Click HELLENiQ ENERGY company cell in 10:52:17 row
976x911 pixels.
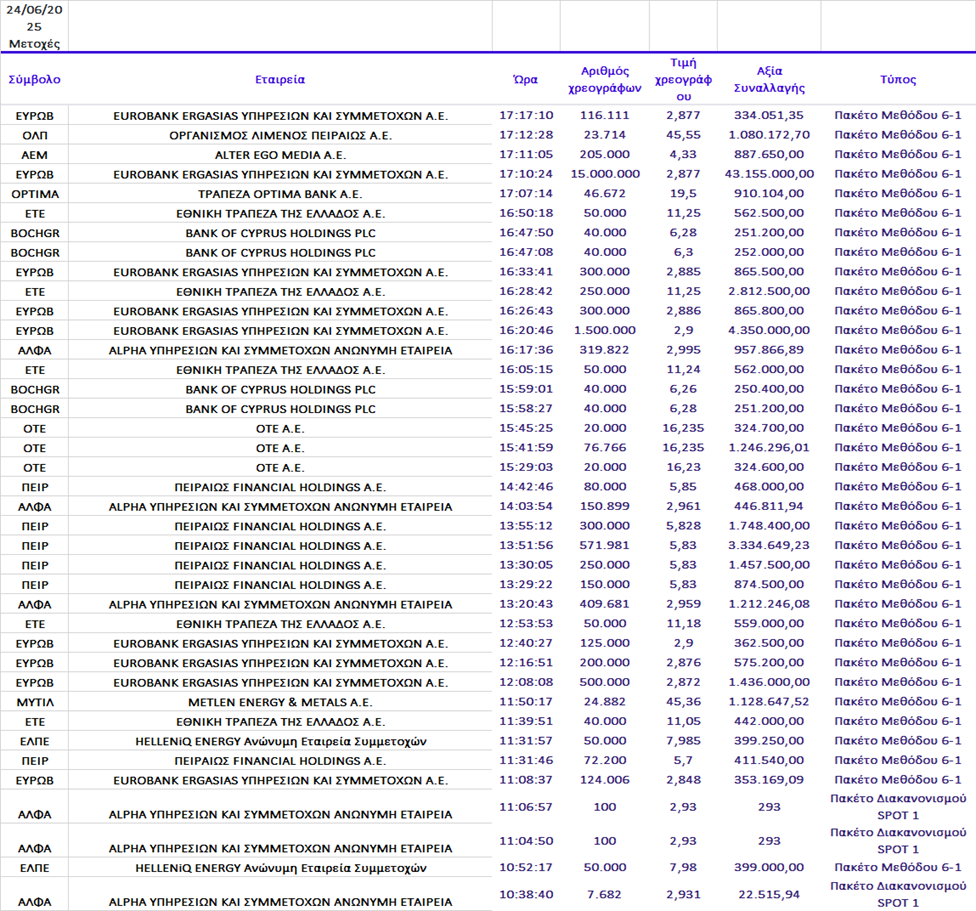click(281, 868)
